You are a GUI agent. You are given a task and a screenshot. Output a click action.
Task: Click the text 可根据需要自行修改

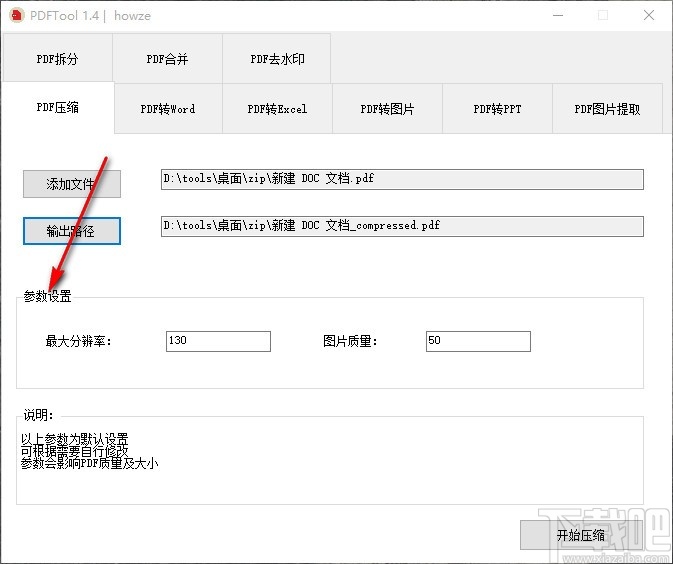[x=74, y=451]
